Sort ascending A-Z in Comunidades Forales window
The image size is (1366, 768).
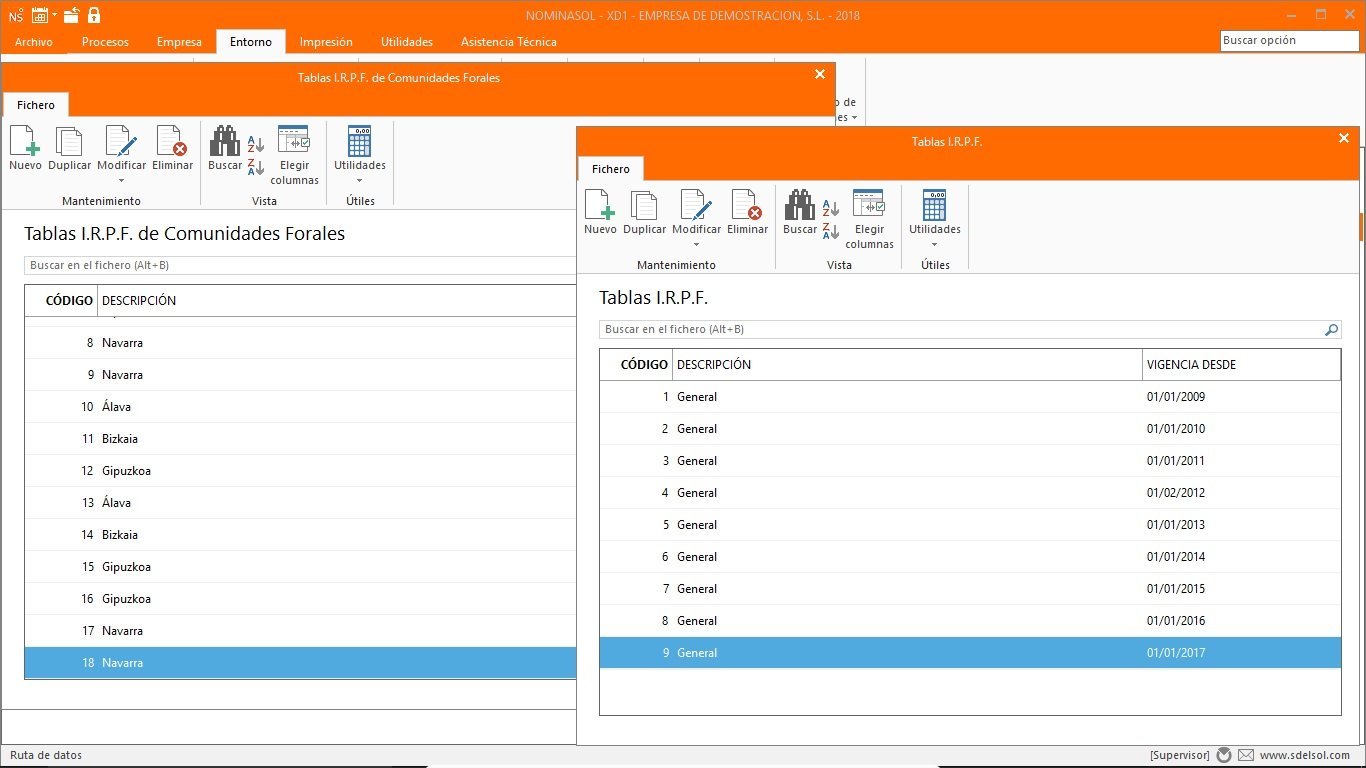(x=256, y=144)
